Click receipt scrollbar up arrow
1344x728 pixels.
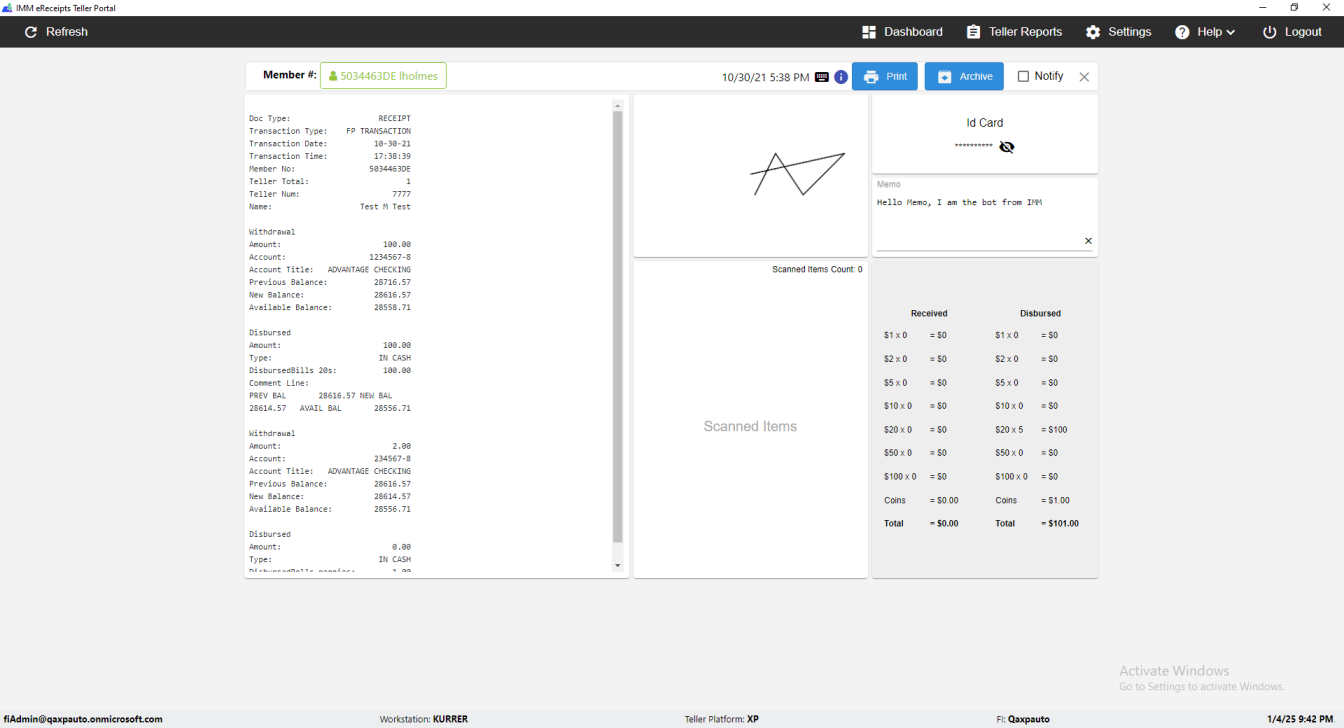(617, 105)
